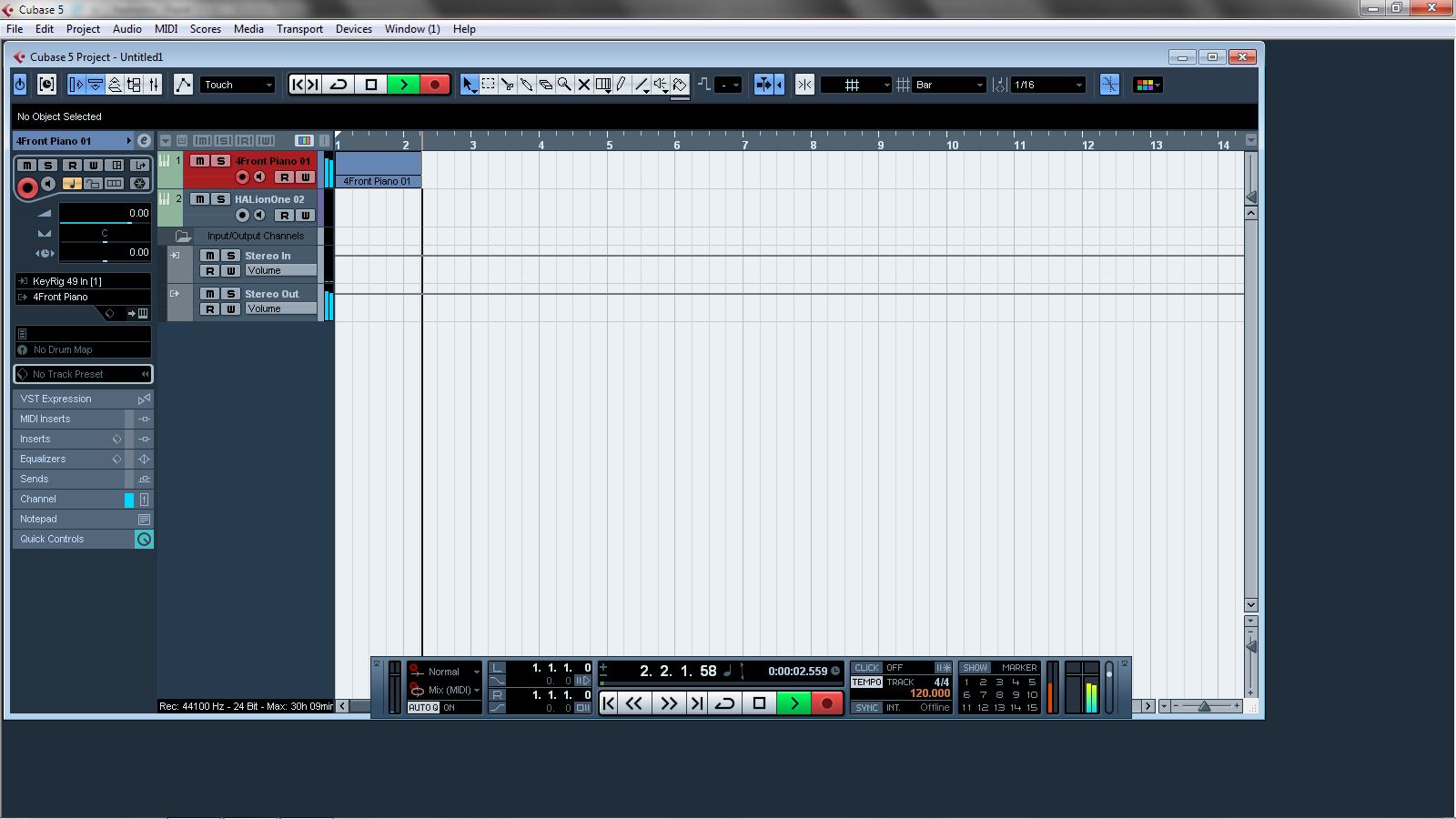Screen dimensions: 1456x819
Task: Toggle Write automation on Stereo Out
Action: click(x=231, y=309)
